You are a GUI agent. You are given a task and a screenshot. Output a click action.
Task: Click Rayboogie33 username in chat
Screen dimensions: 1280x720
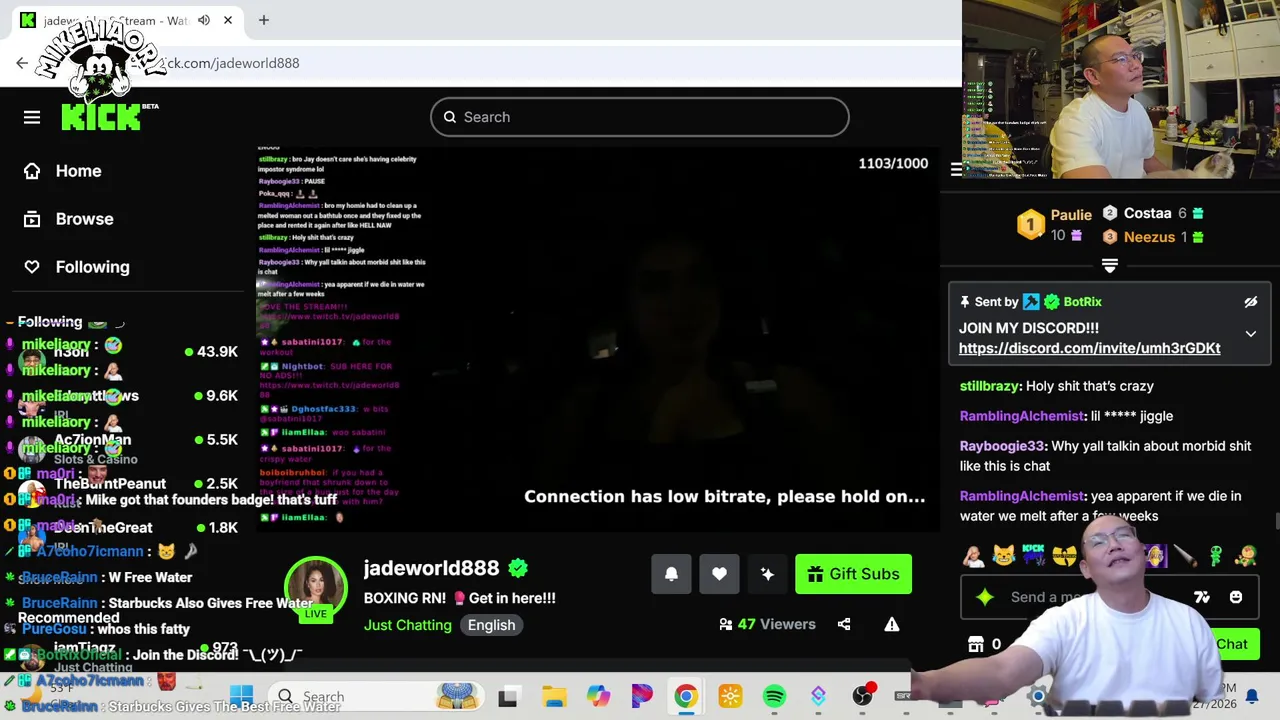(1002, 446)
